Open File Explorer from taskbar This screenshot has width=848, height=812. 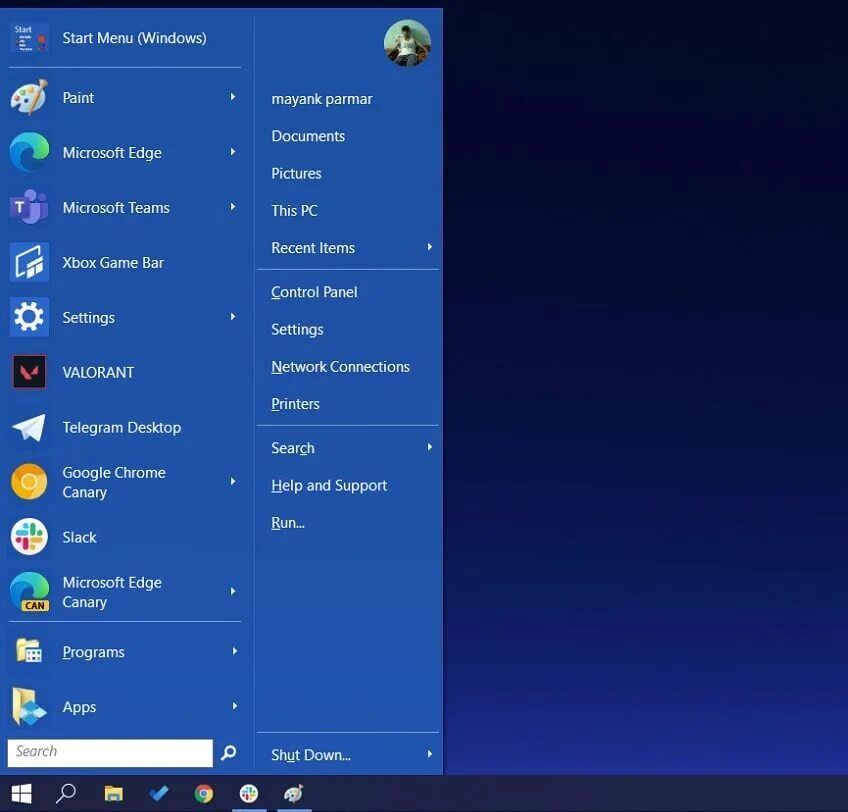pyautogui.click(x=114, y=794)
